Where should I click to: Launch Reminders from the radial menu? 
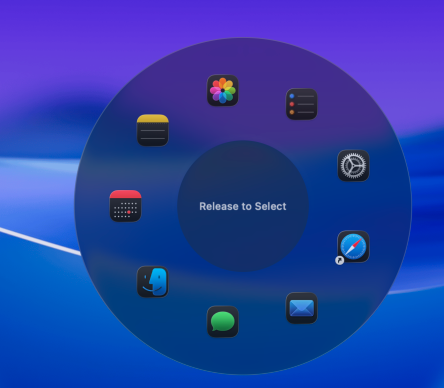302,104
